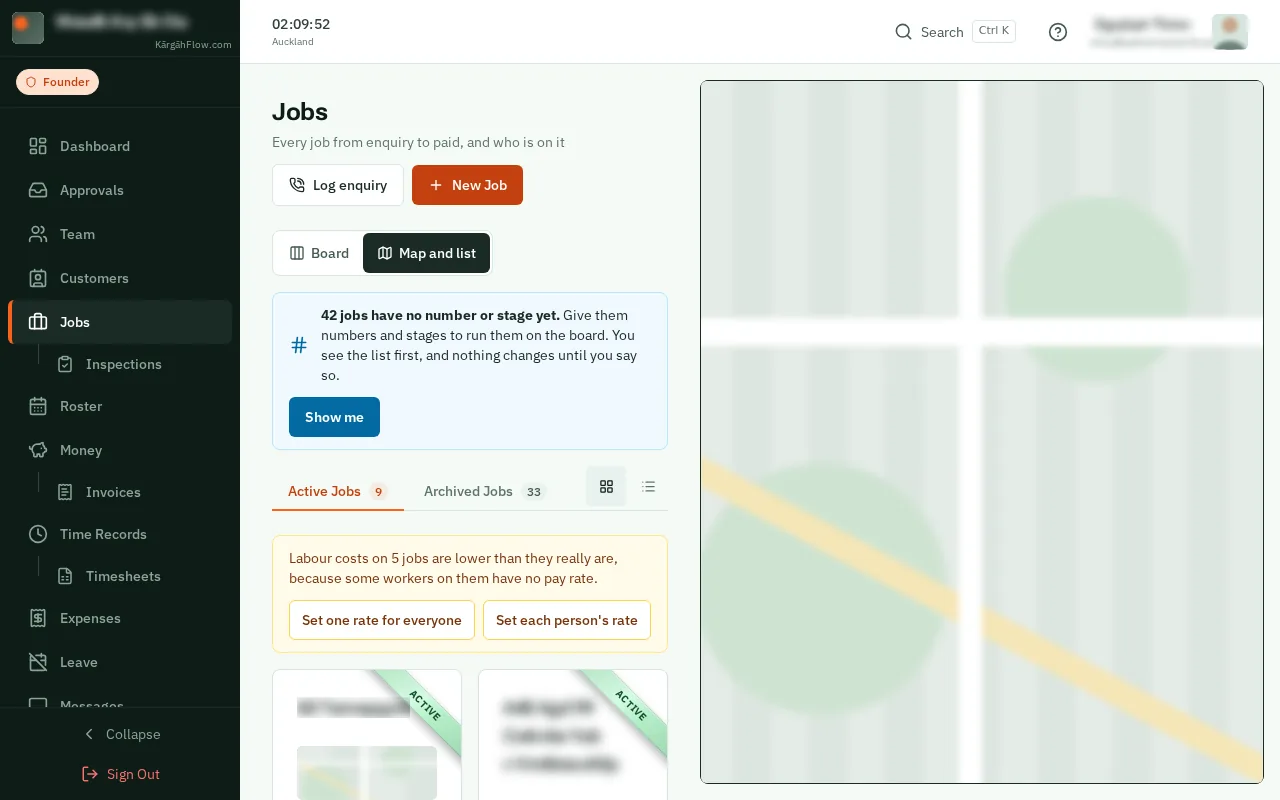
Task: Click the hash icon in numbering notice
Action: (x=299, y=345)
